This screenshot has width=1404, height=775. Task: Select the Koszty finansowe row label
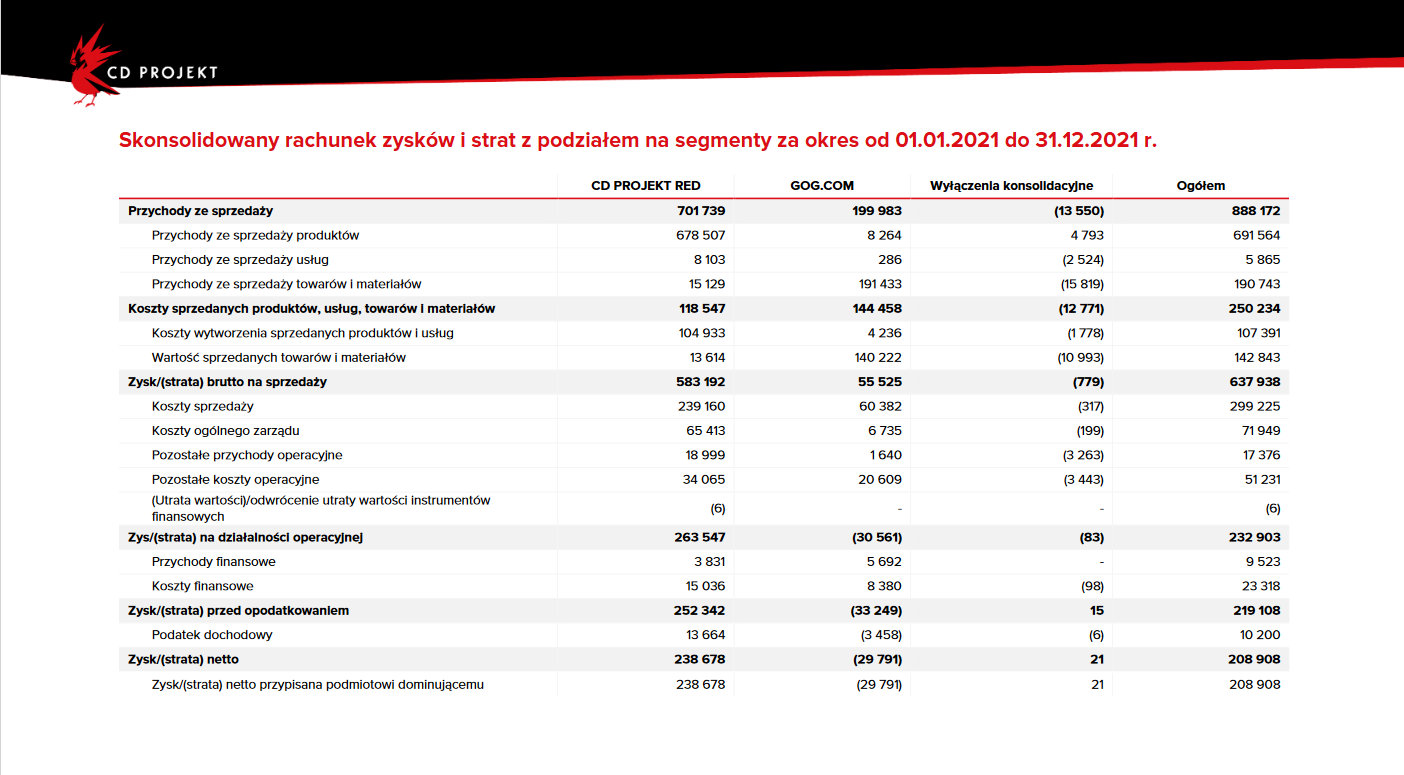pos(203,586)
